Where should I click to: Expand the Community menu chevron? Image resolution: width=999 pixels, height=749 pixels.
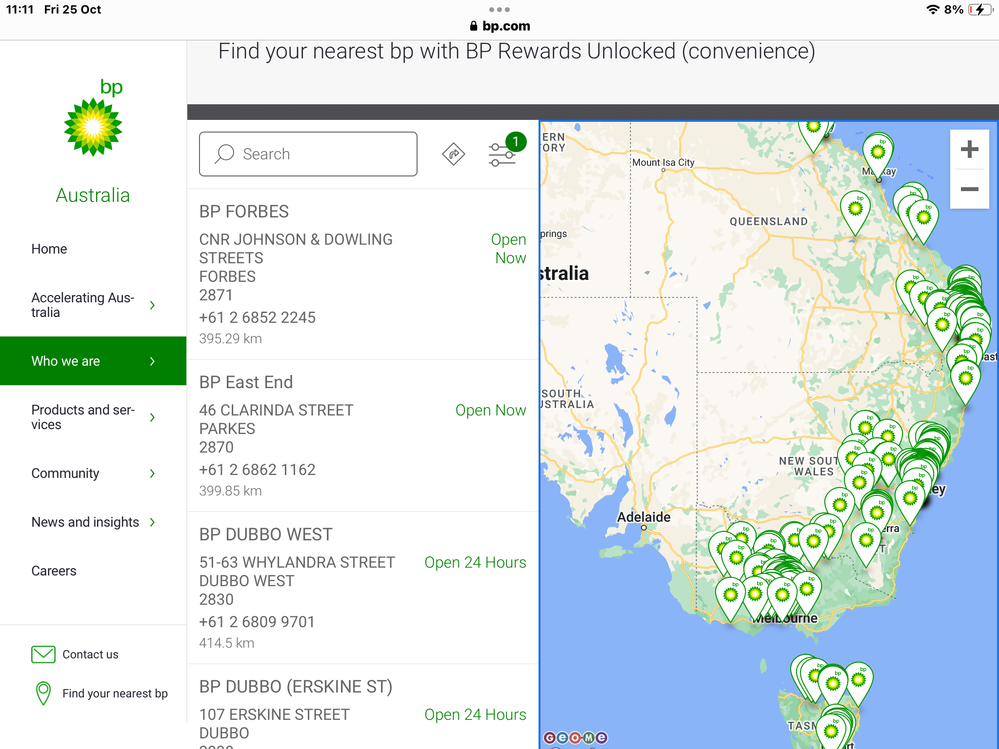(152, 473)
